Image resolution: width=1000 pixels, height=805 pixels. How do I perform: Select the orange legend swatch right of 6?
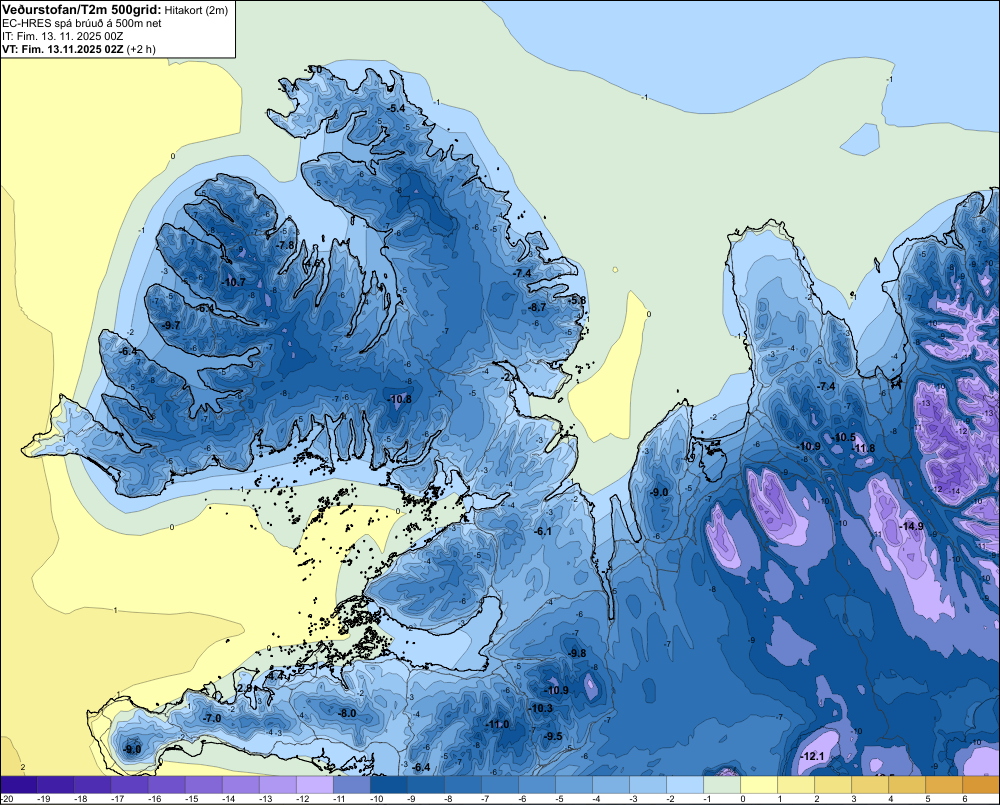point(981,785)
